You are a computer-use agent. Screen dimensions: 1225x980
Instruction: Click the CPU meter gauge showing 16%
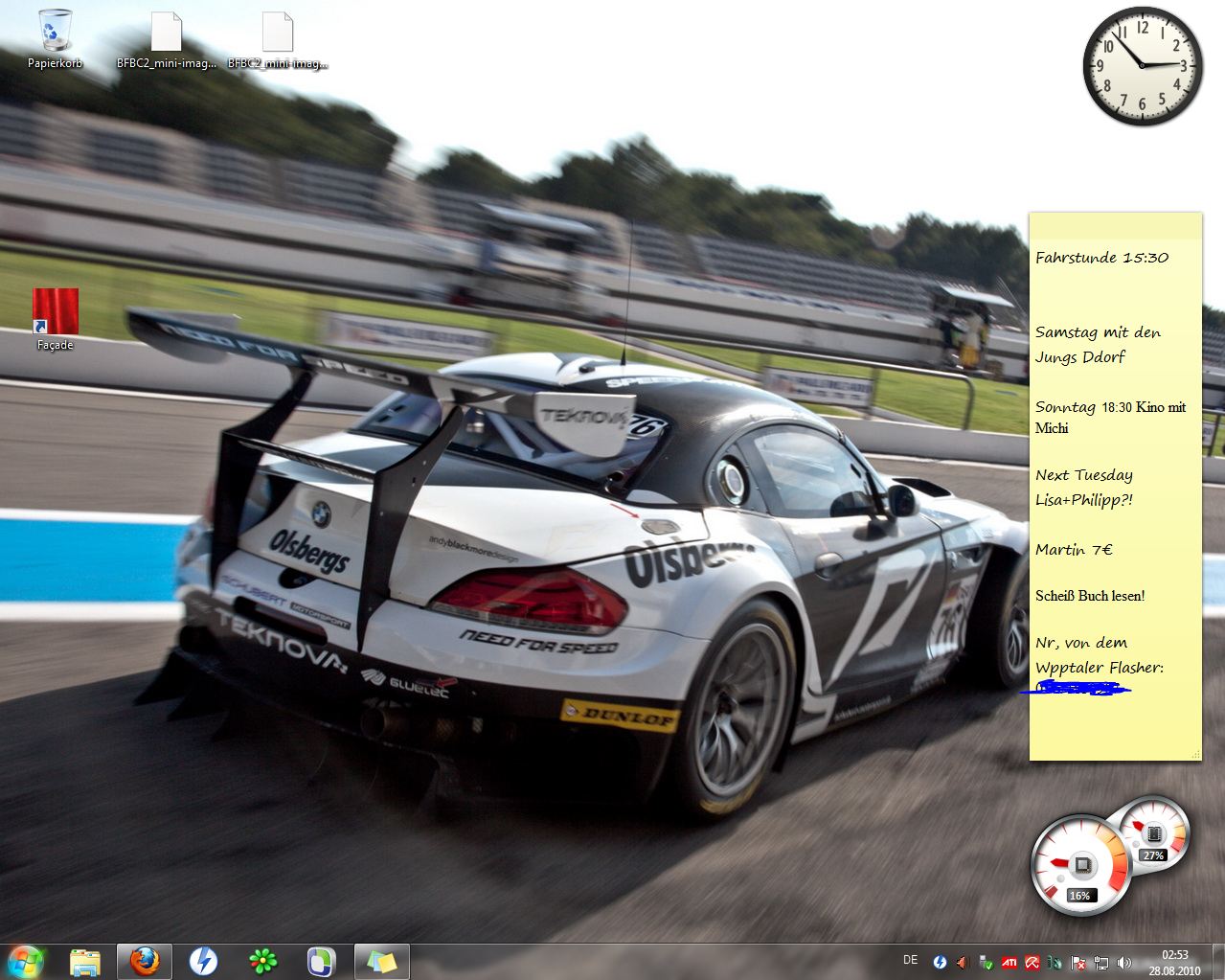(x=1080, y=865)
